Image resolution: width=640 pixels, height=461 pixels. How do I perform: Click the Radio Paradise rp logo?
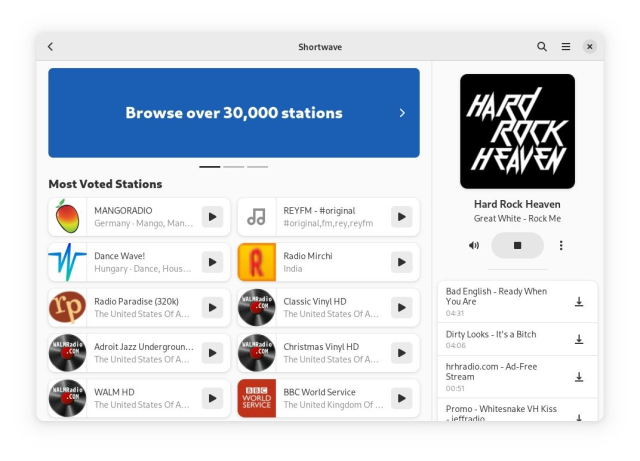click(67, 307)
